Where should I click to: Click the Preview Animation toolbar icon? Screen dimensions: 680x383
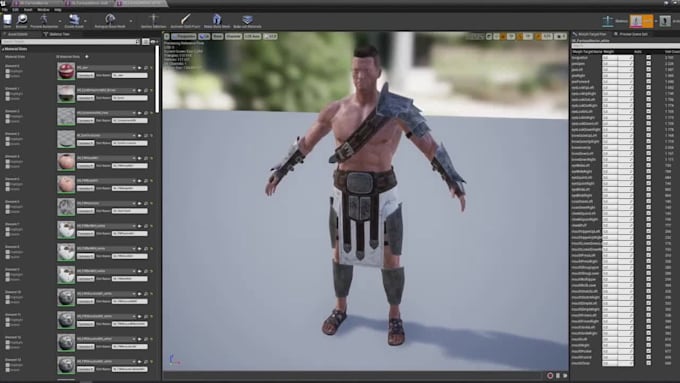[x=44, y=19]
